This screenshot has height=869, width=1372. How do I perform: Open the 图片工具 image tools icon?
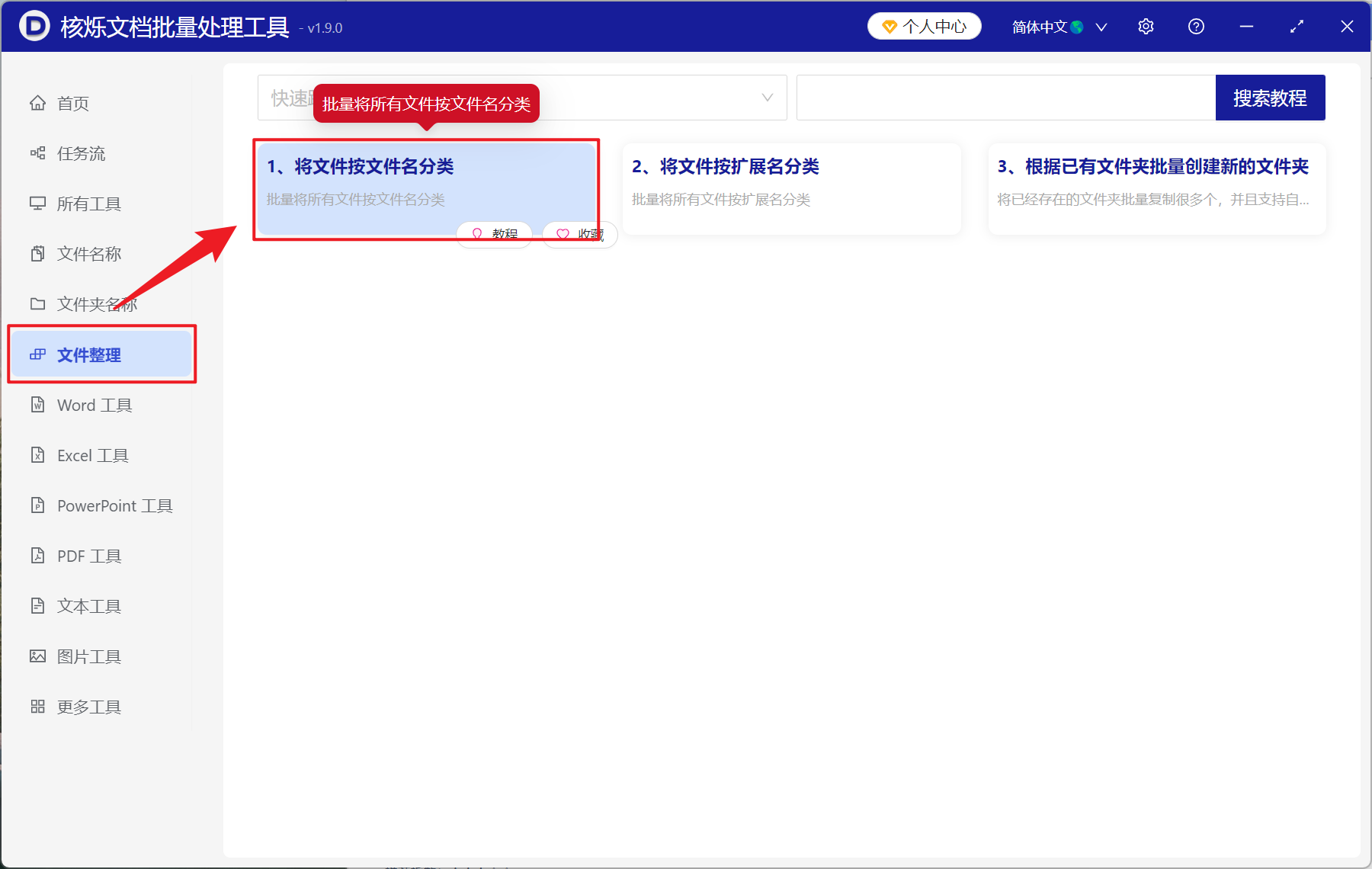coord(38,656)
